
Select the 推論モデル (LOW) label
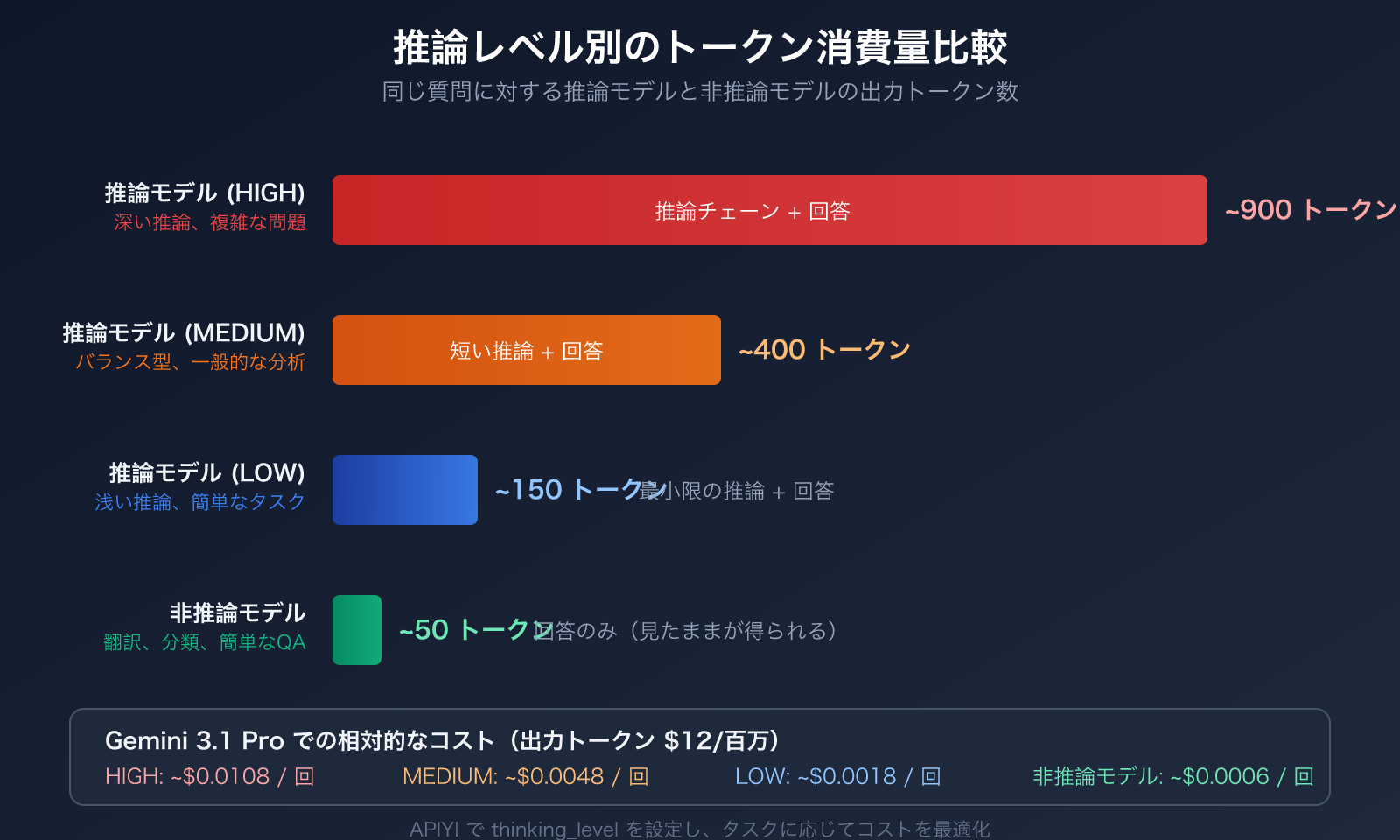[206, 472]
